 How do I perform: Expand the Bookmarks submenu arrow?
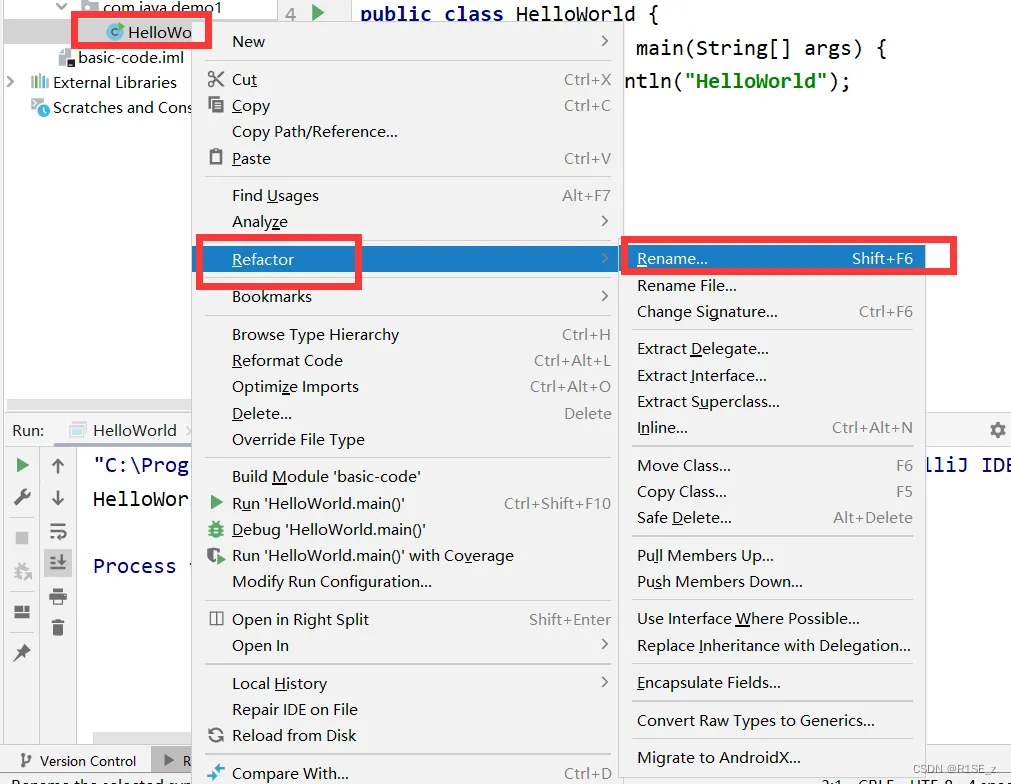(x=605, y=295)
